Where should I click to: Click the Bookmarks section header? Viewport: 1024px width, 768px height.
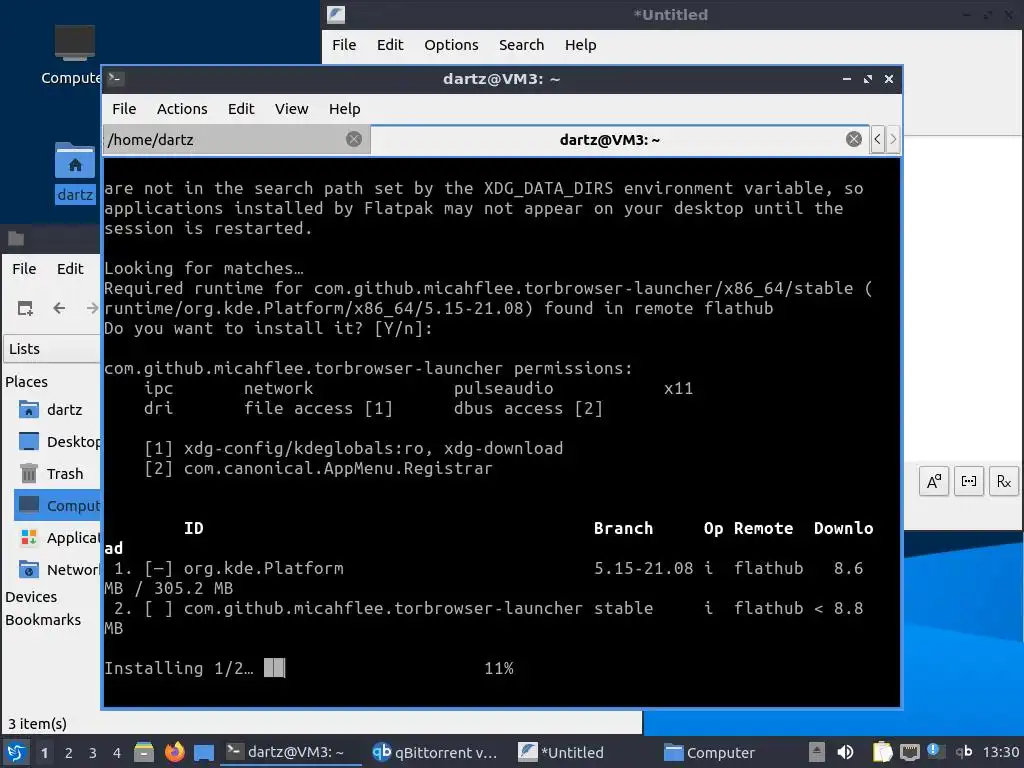click(x=43, y=620)
